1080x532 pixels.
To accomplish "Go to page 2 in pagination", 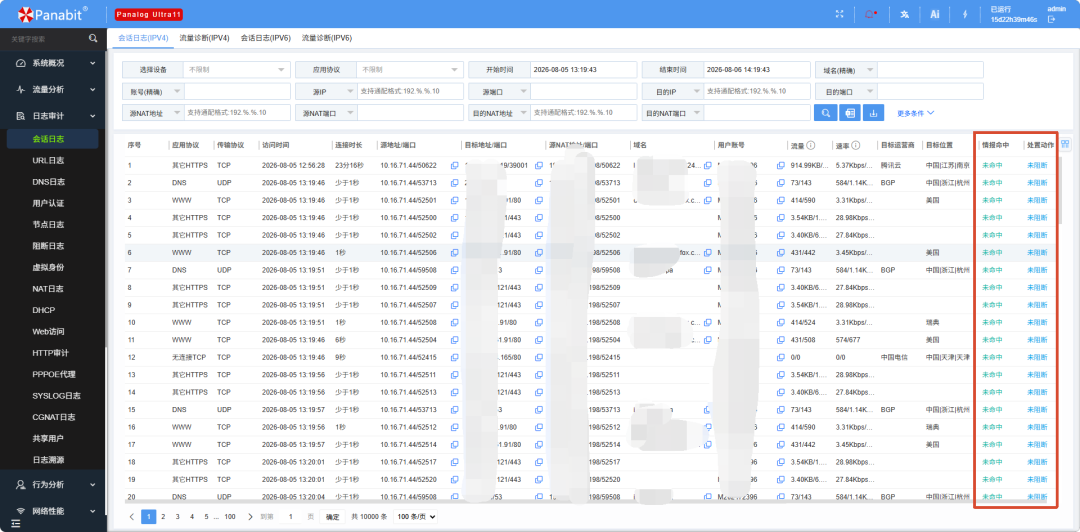I will [x=163, y=516].
